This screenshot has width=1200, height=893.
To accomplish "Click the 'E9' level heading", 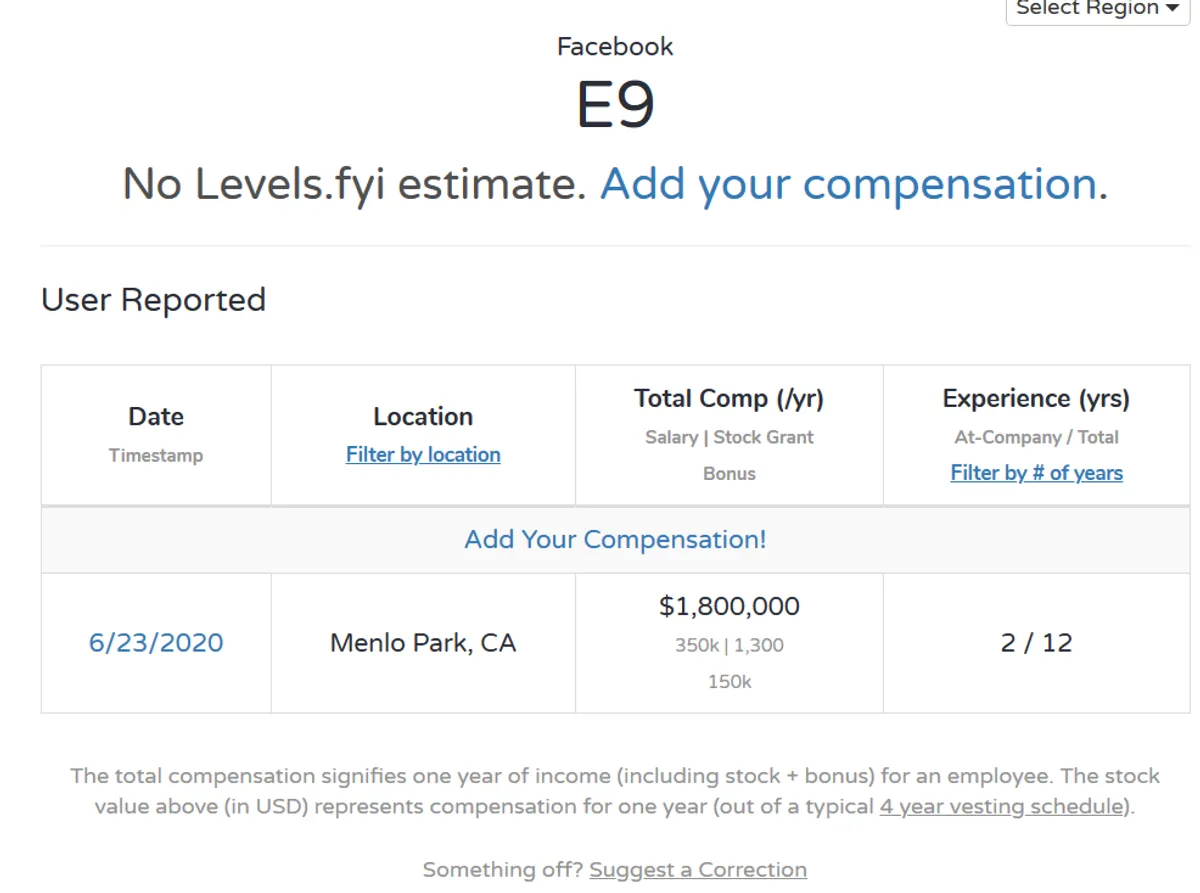I will 615,106.
